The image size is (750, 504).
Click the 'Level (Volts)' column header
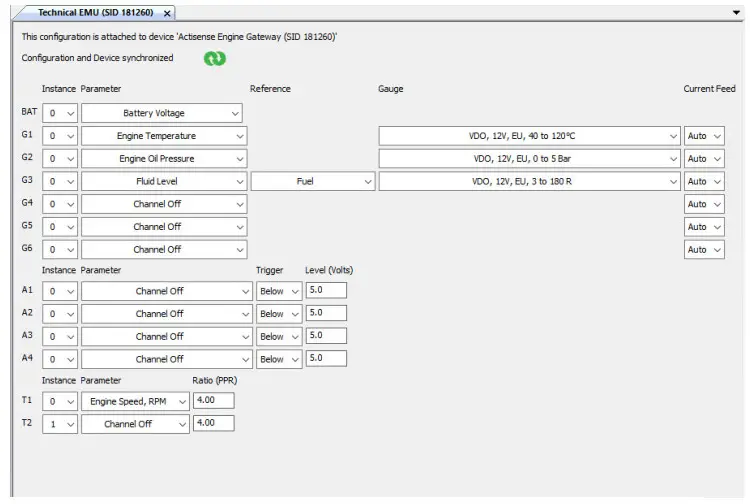329,270
